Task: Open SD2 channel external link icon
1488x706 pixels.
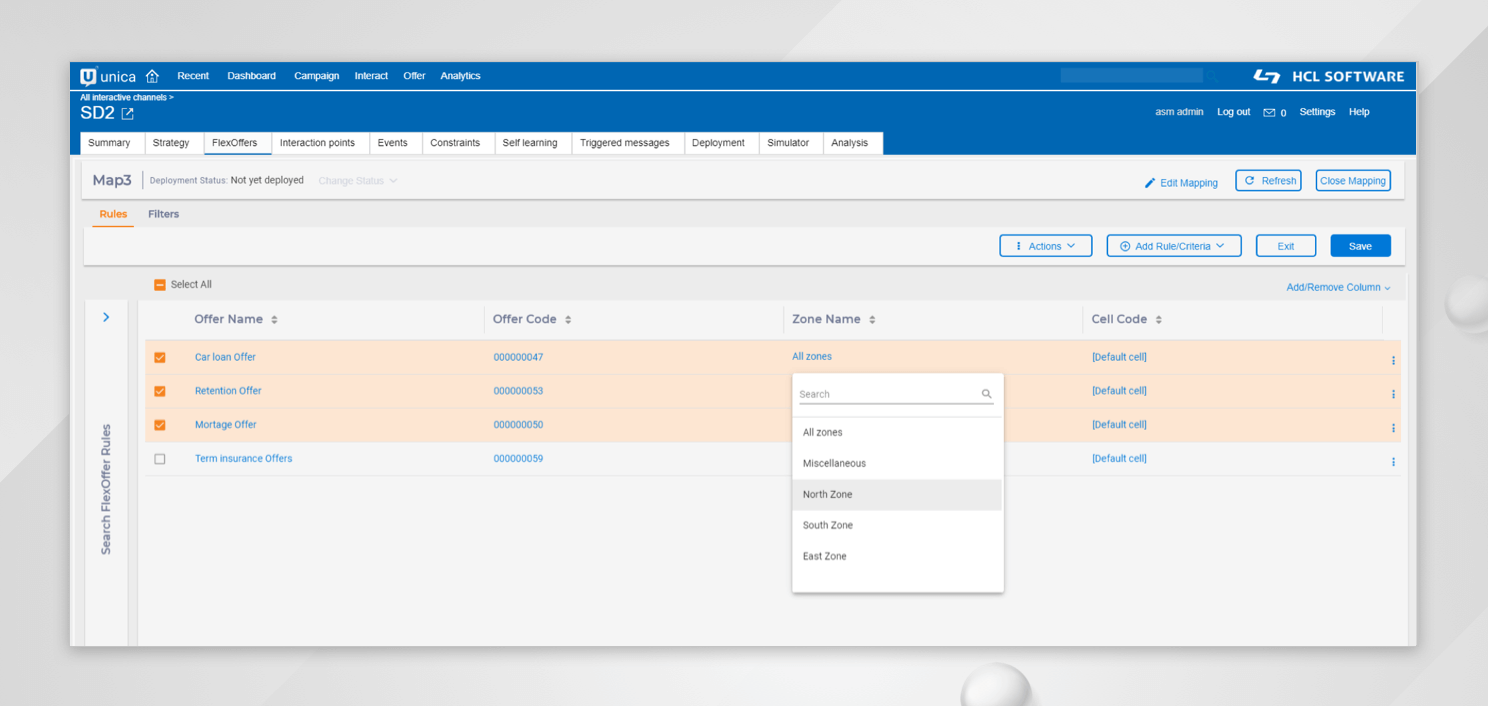Action: (127, 114)
